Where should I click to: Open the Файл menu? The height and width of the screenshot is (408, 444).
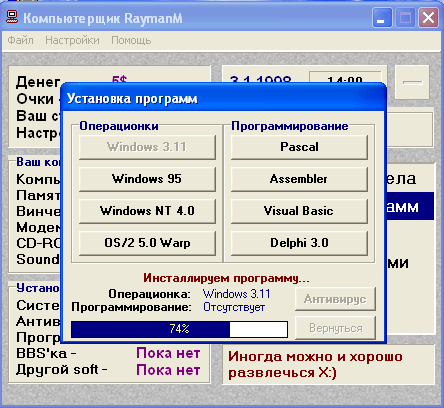pyautogui.click(x=20, y=40)
